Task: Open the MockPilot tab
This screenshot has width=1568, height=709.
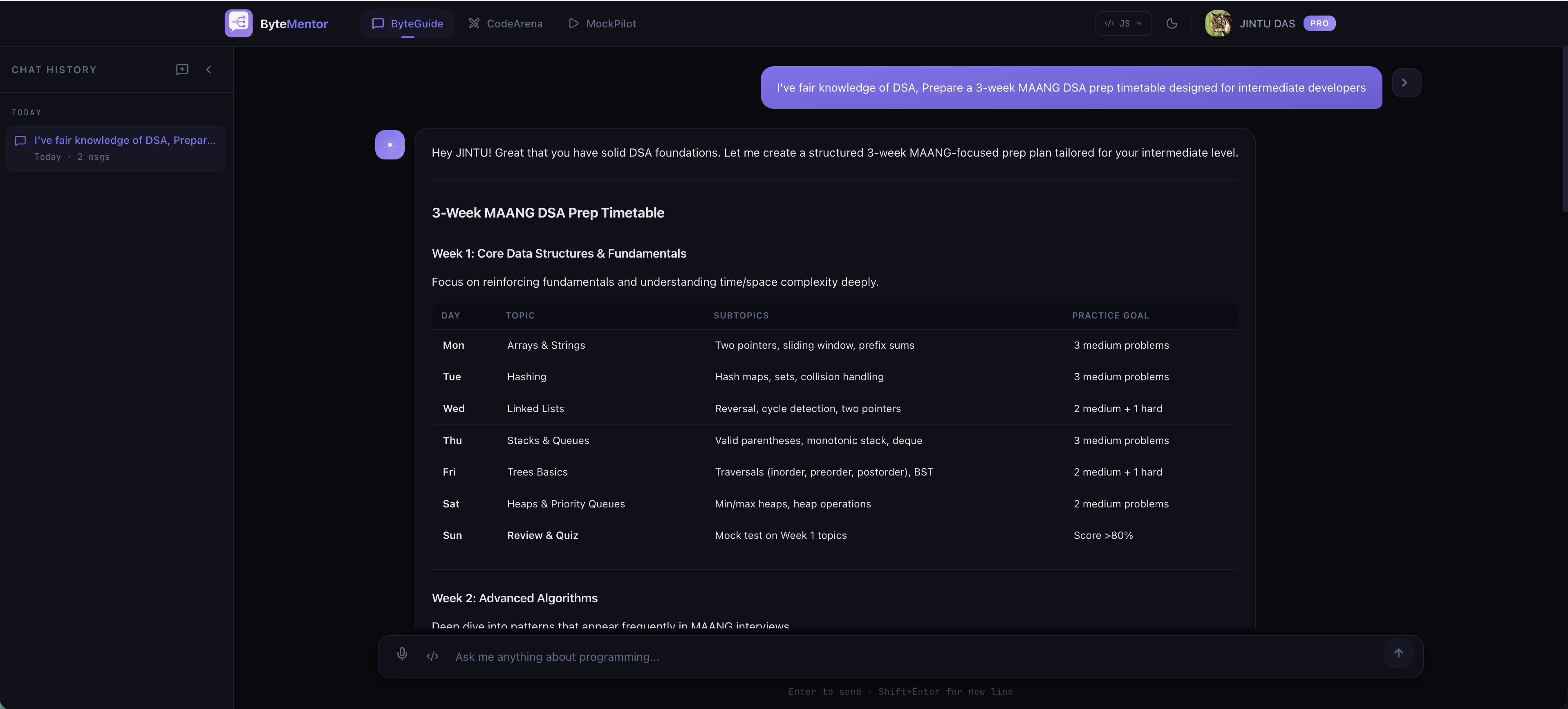Action: pyautogui.click(x=602, y=23)
